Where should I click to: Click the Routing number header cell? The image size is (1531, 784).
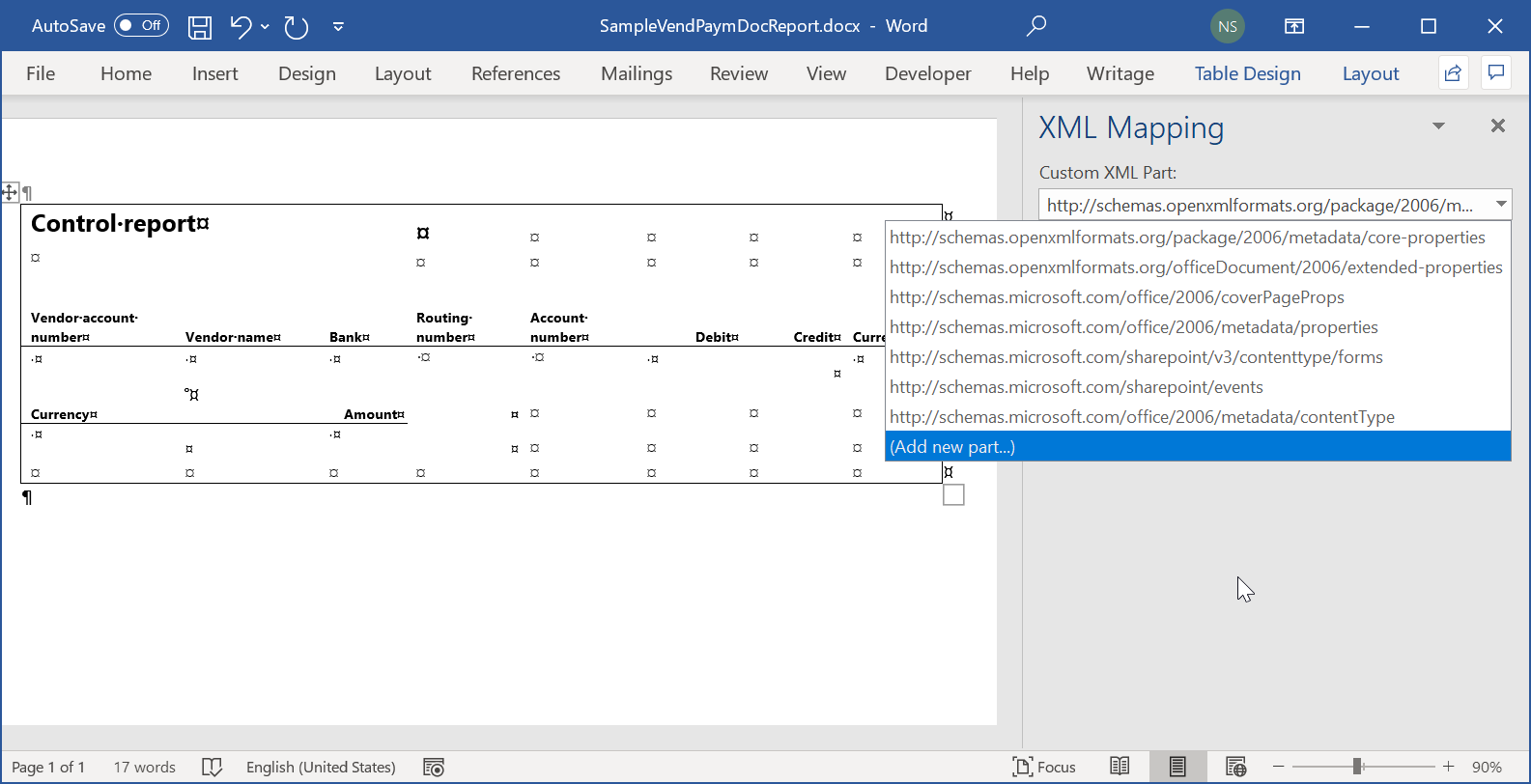click(445, 327)
